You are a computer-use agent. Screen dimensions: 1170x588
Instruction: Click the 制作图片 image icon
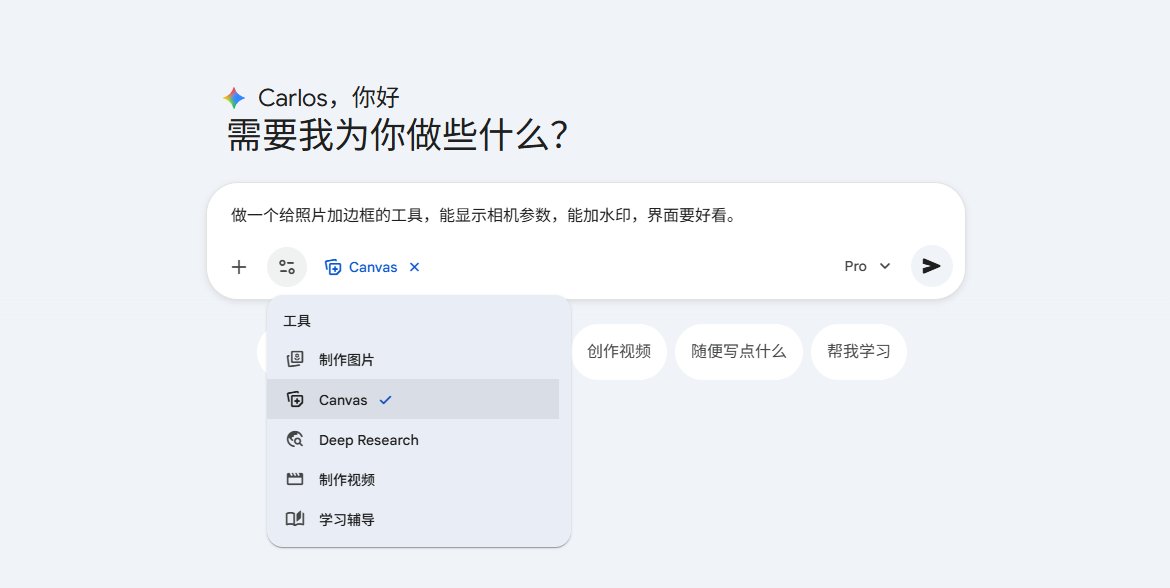[295, 360]
